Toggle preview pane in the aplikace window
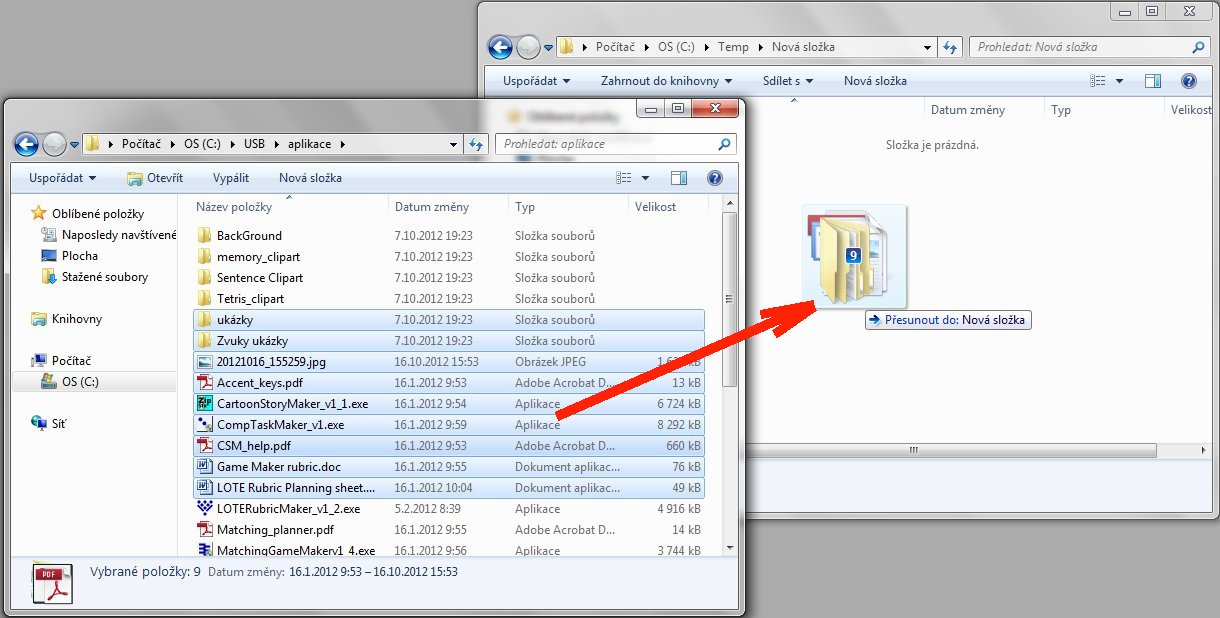Screen dimensions: 1220x618 point(679,178)
